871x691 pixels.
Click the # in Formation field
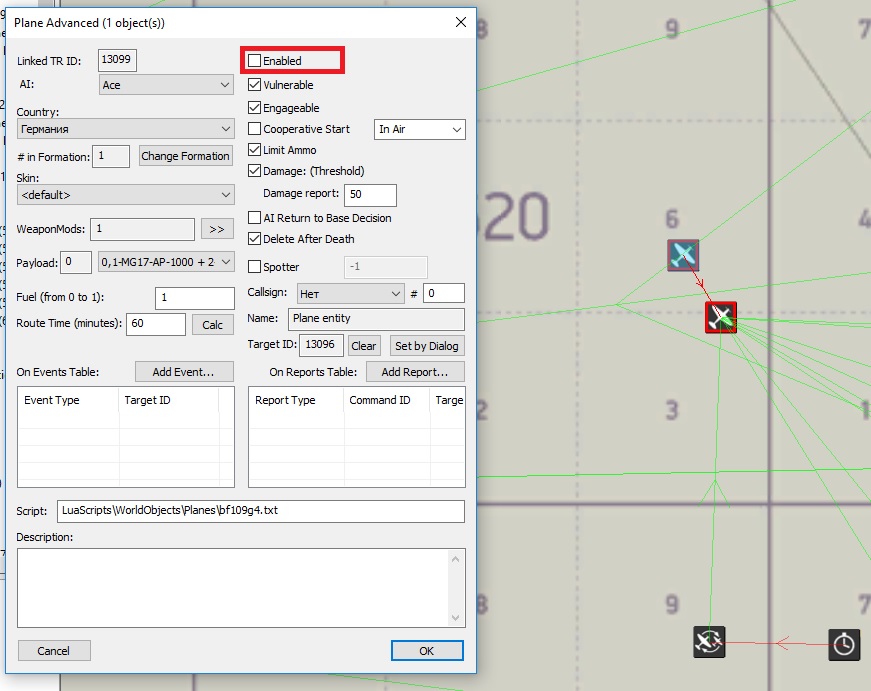tap(111, 156)
